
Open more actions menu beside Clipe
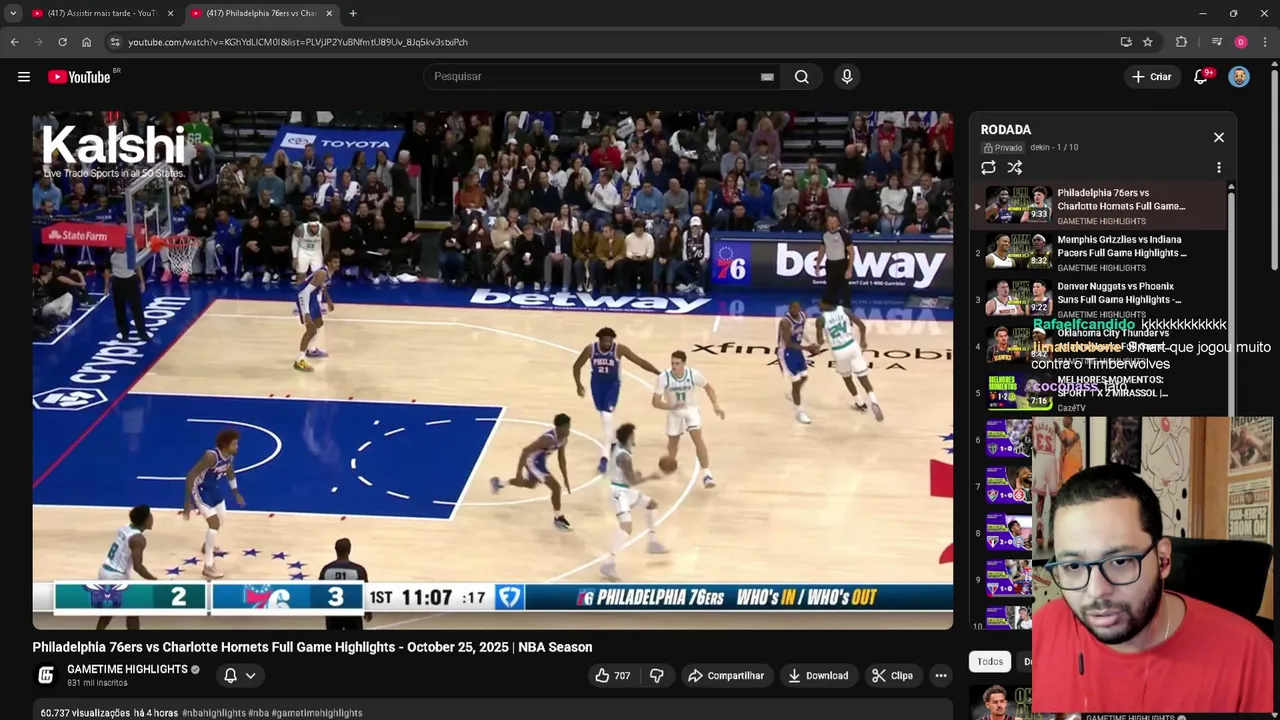point(941,676)
